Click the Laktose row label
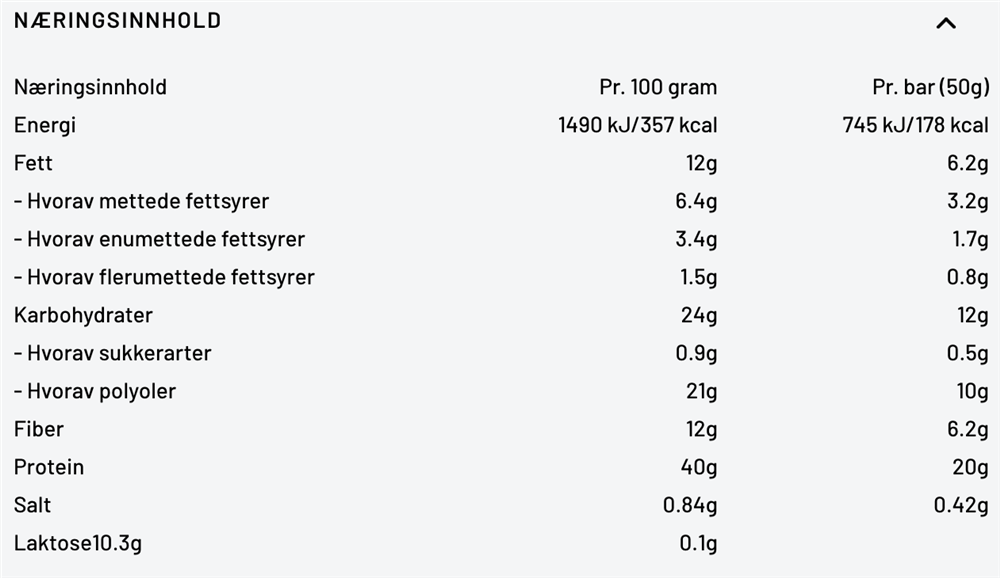 click(78, 544)
